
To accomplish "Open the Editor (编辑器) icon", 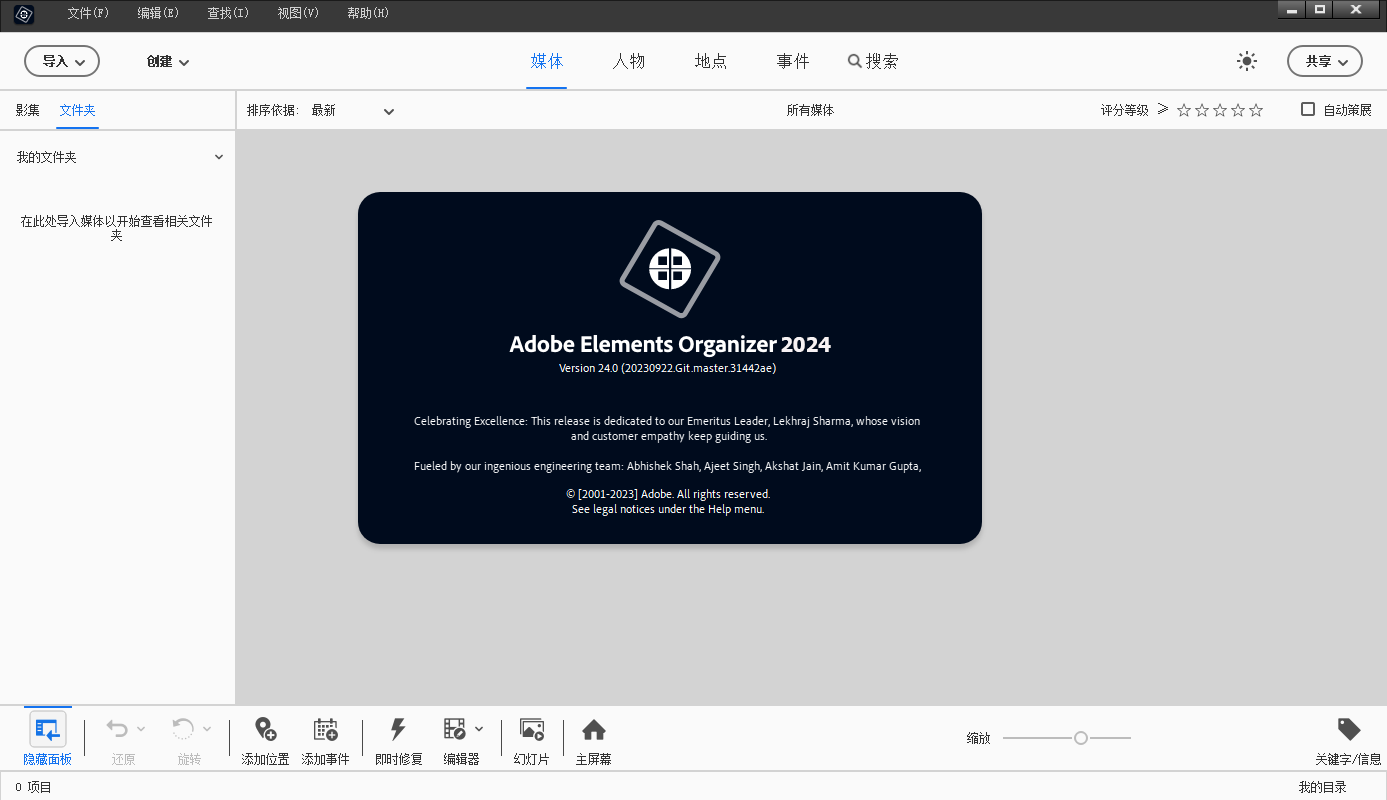I will 455,729.
